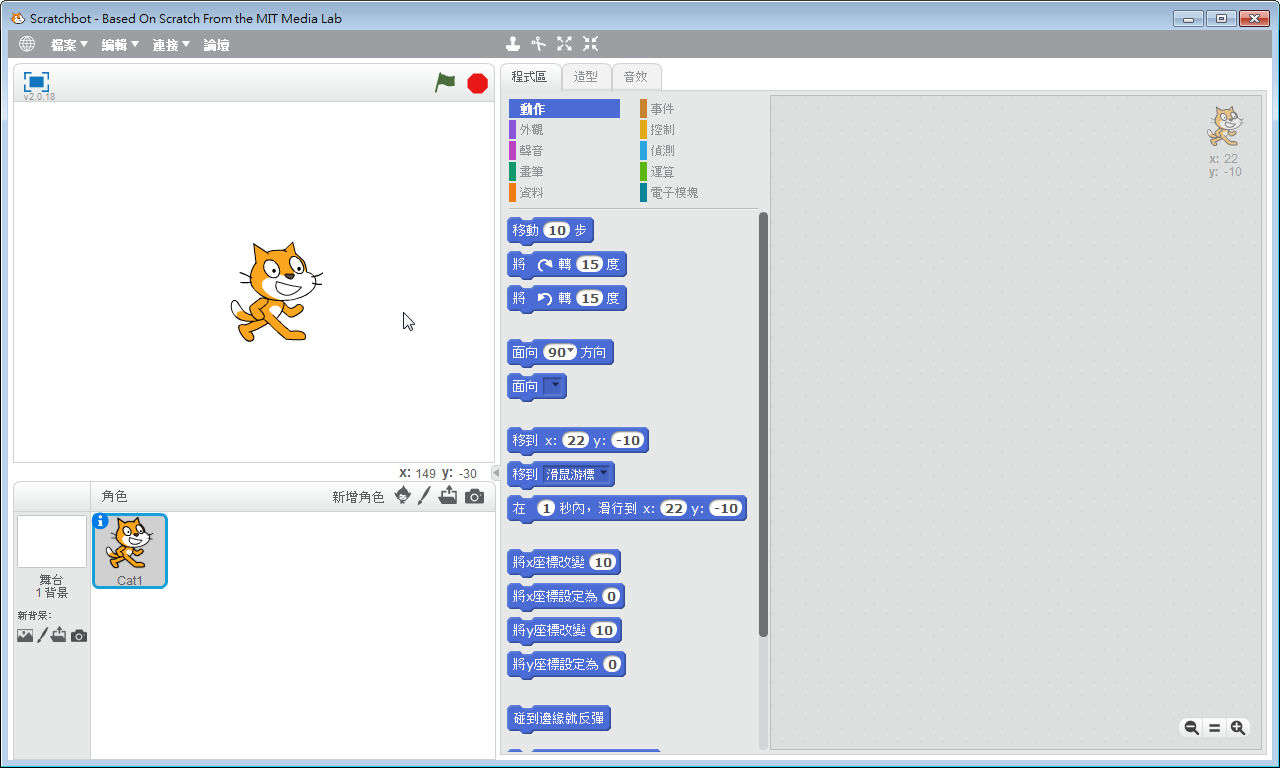Click the 10 field in 移動 步 block

[557, 230]
